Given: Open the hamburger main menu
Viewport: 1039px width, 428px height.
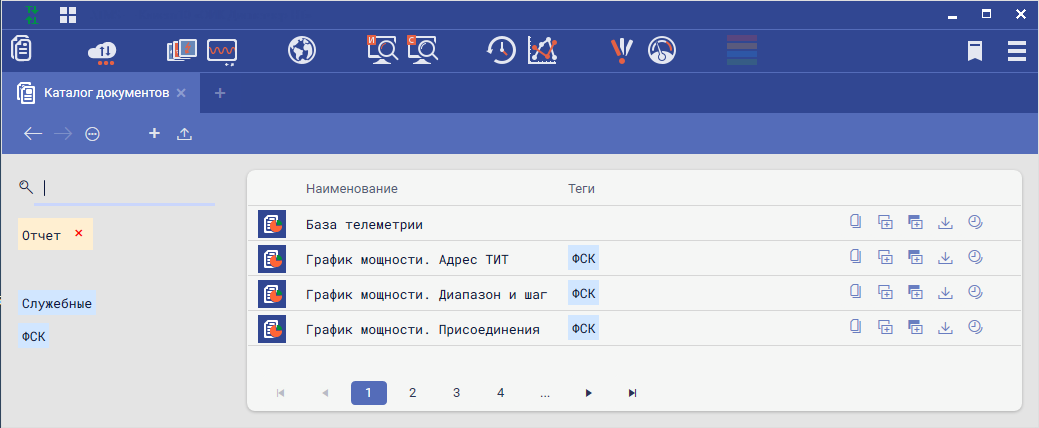Looking at the screenshot, I should coord(1018,51).
